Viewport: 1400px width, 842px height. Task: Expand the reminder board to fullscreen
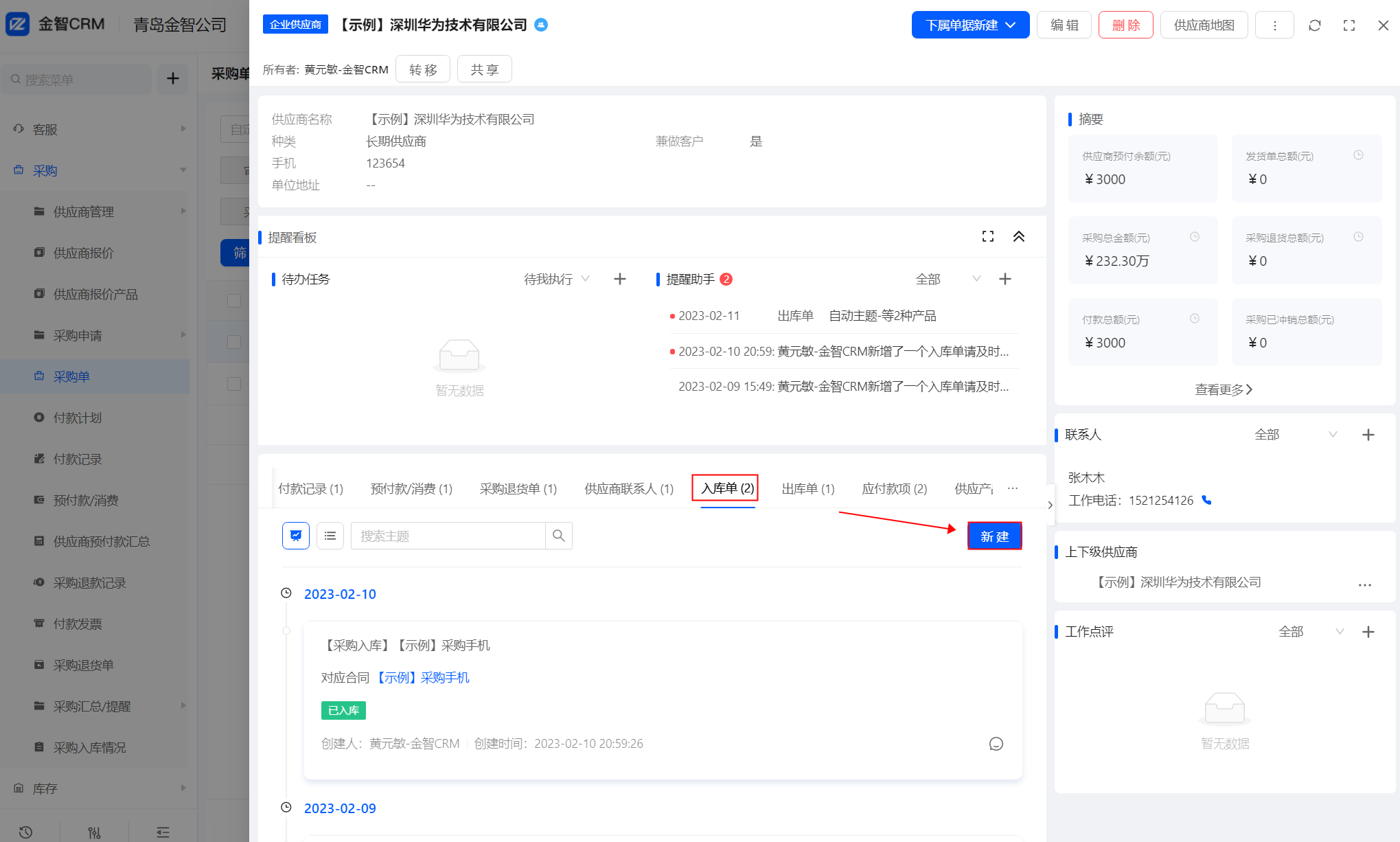[987, 236]
